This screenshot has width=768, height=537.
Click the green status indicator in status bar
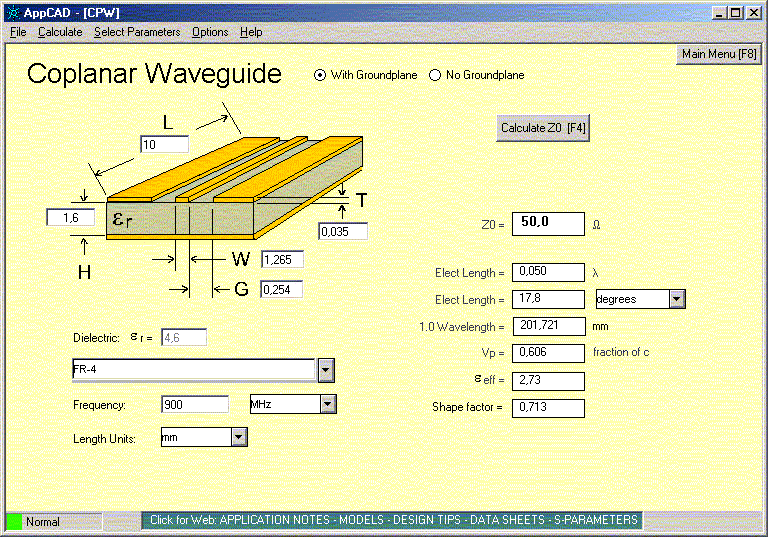point(14,522)
